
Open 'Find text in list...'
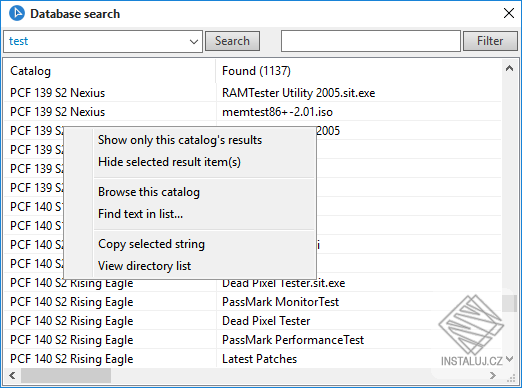pos(141,214)
